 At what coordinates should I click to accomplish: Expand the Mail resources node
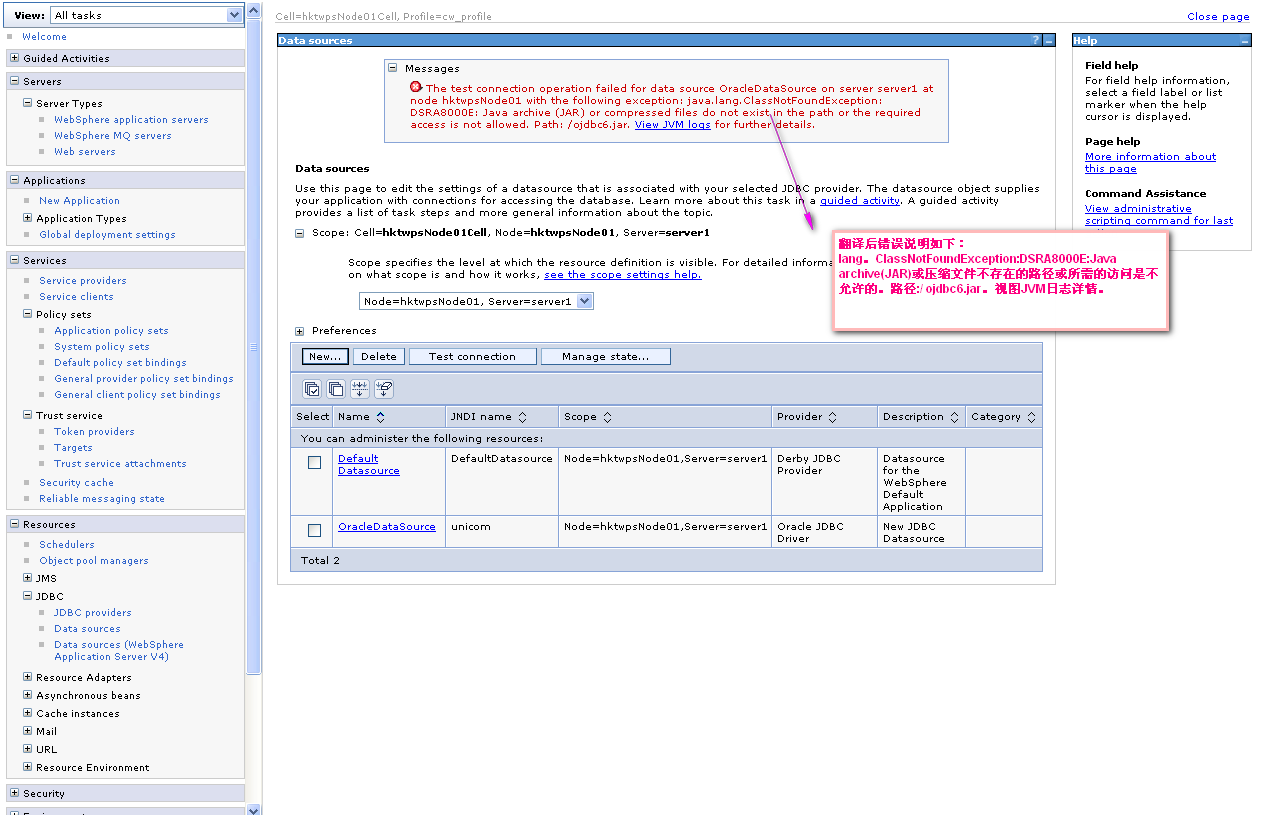pyautogui.click(x=28, y=731)
